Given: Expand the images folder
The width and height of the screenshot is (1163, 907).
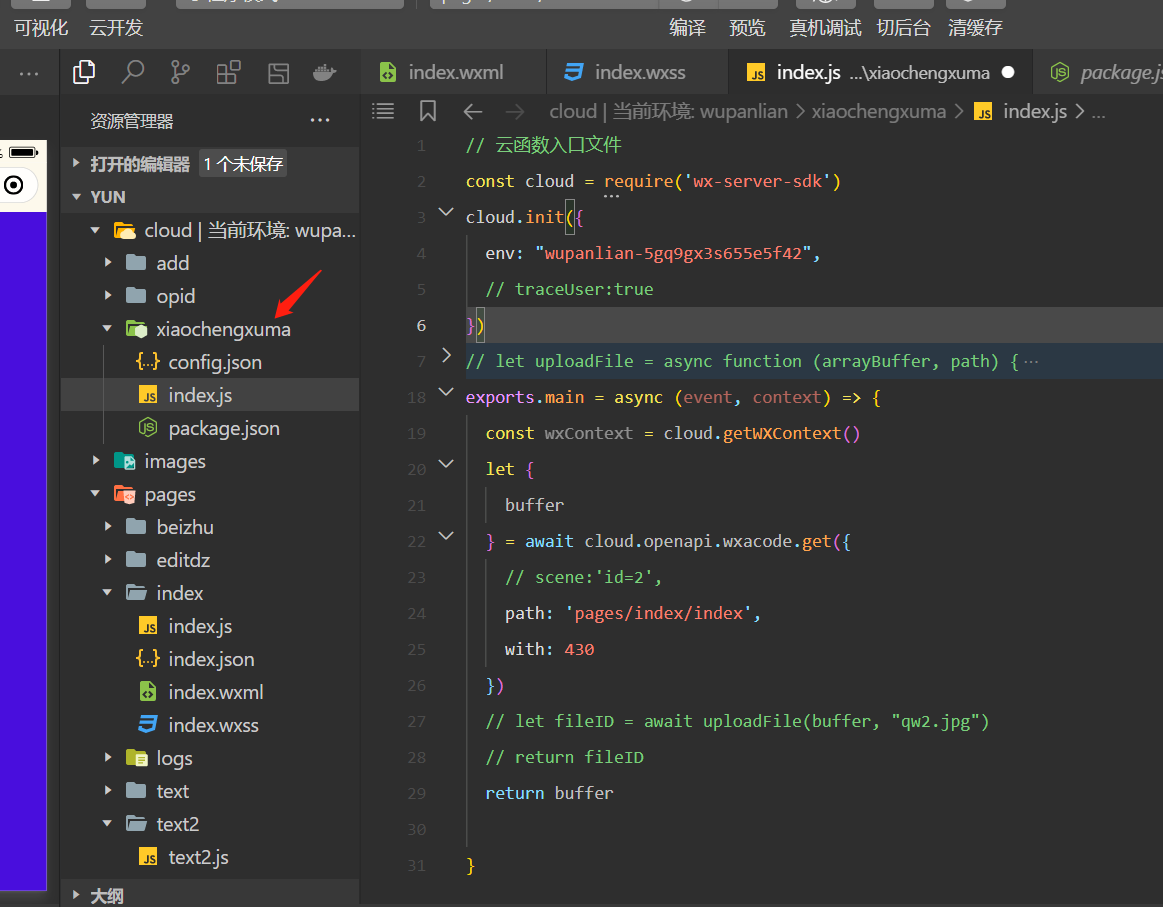Looking at the screenshot, I should (96, 461).
